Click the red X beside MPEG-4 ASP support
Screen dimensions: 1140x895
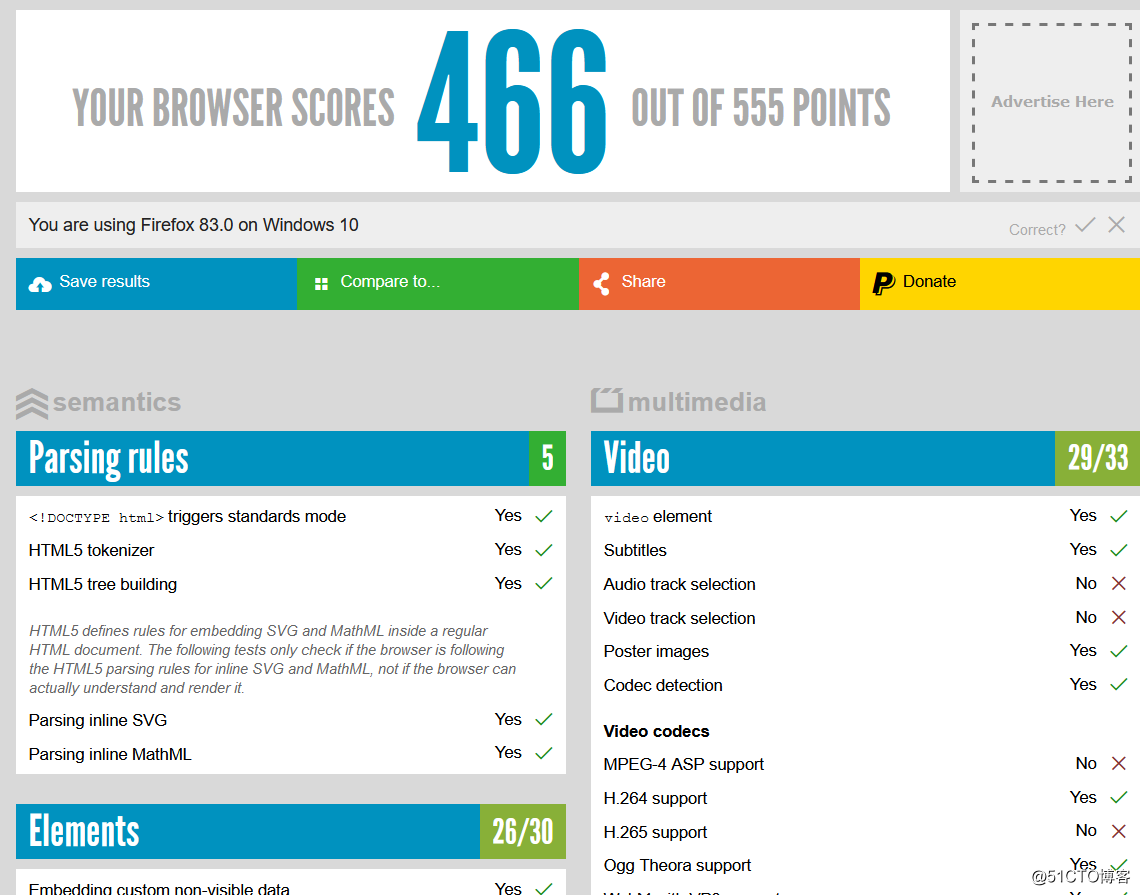1119,763
